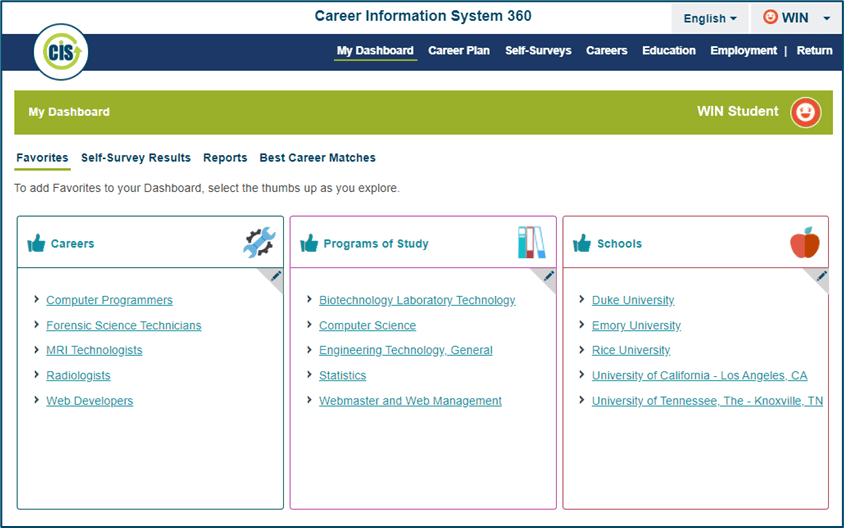Select the Self-Survey Results tab
Screen dimensions: 844x528
click(x=136, y=158)
